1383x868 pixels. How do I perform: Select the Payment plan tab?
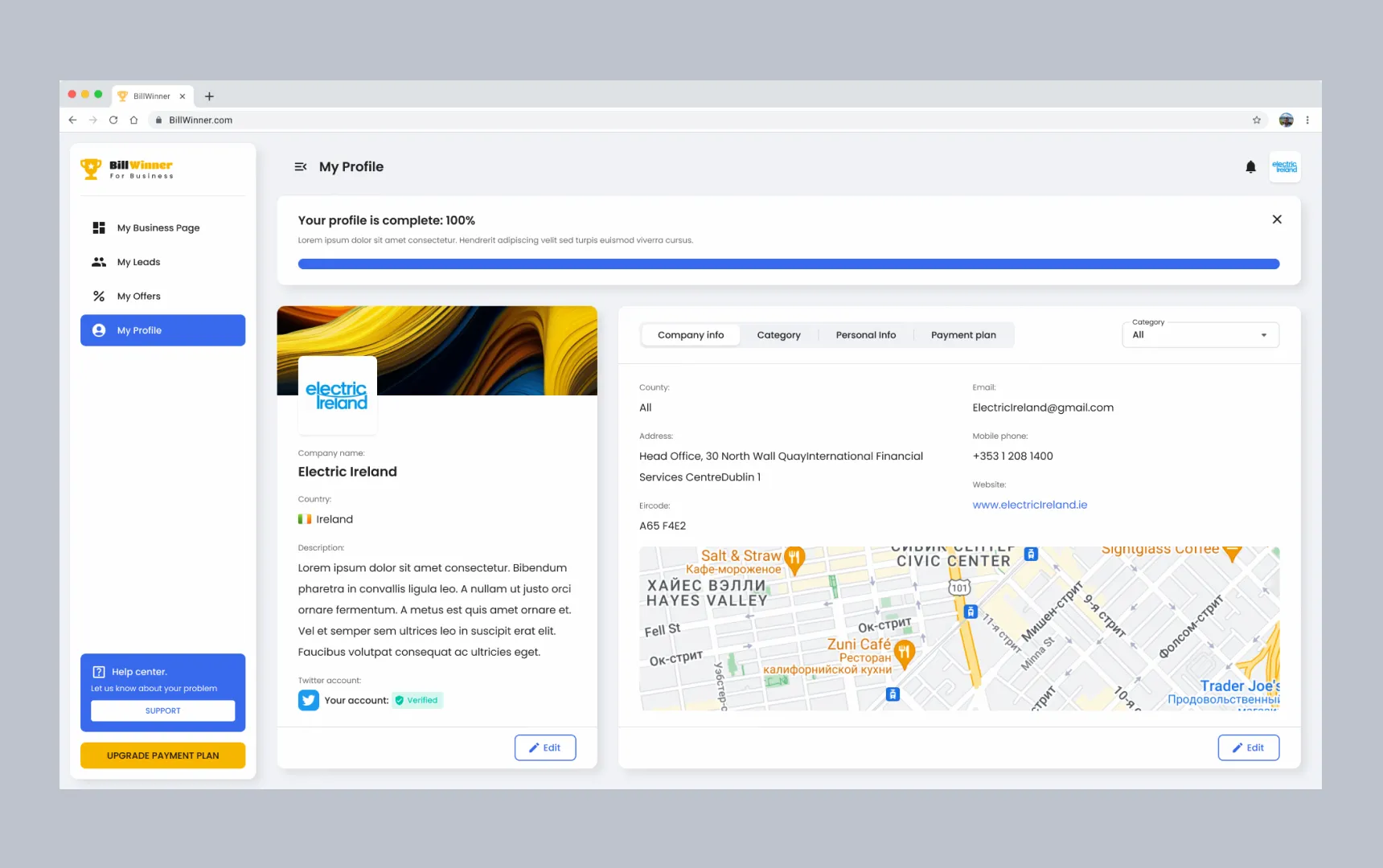[963, 335]
